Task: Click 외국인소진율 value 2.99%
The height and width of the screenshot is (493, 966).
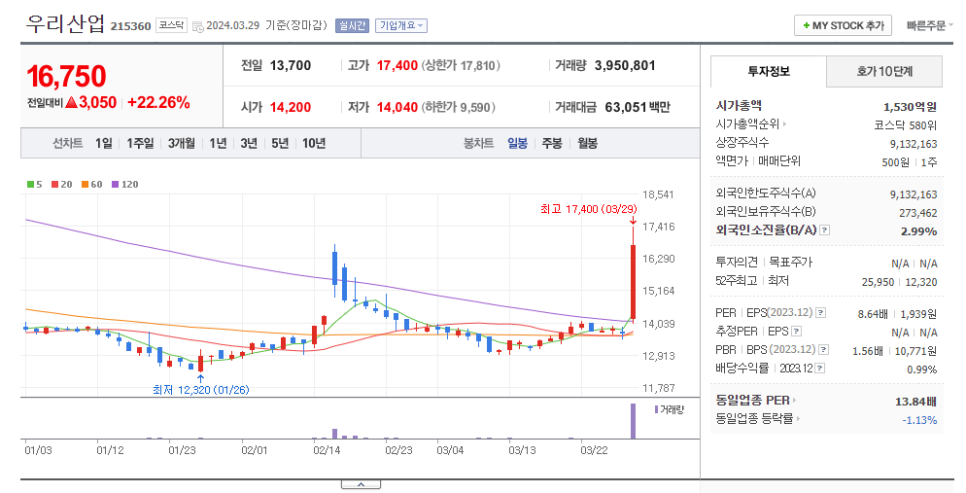Action: click(920, 232)
